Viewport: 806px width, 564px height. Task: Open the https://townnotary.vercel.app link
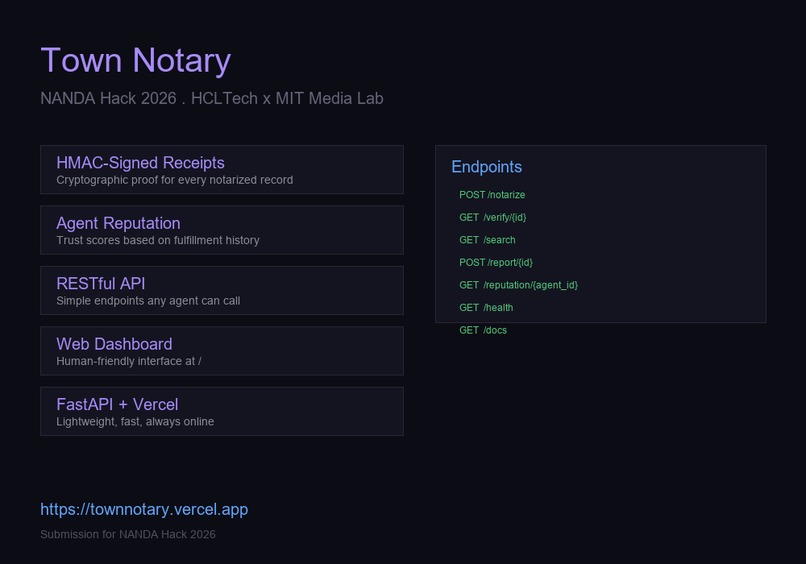(144, 510)
